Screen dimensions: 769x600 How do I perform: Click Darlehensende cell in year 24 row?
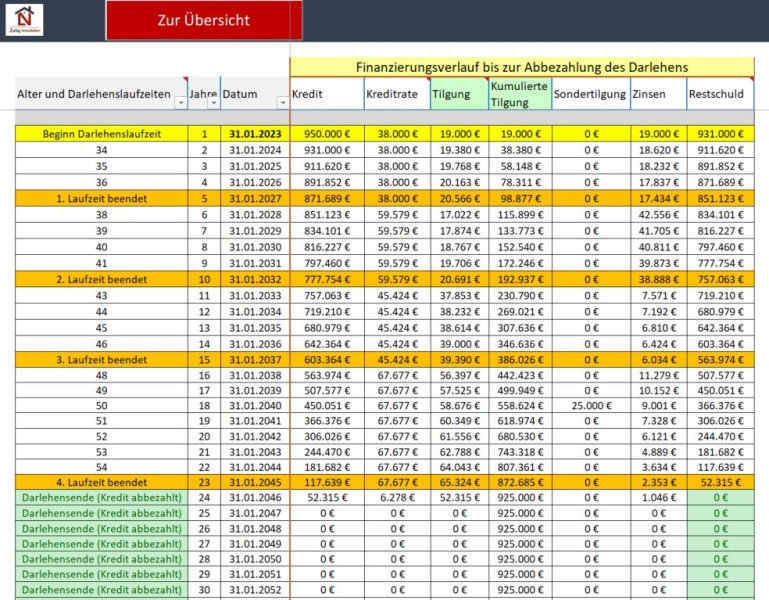(102, 497)
